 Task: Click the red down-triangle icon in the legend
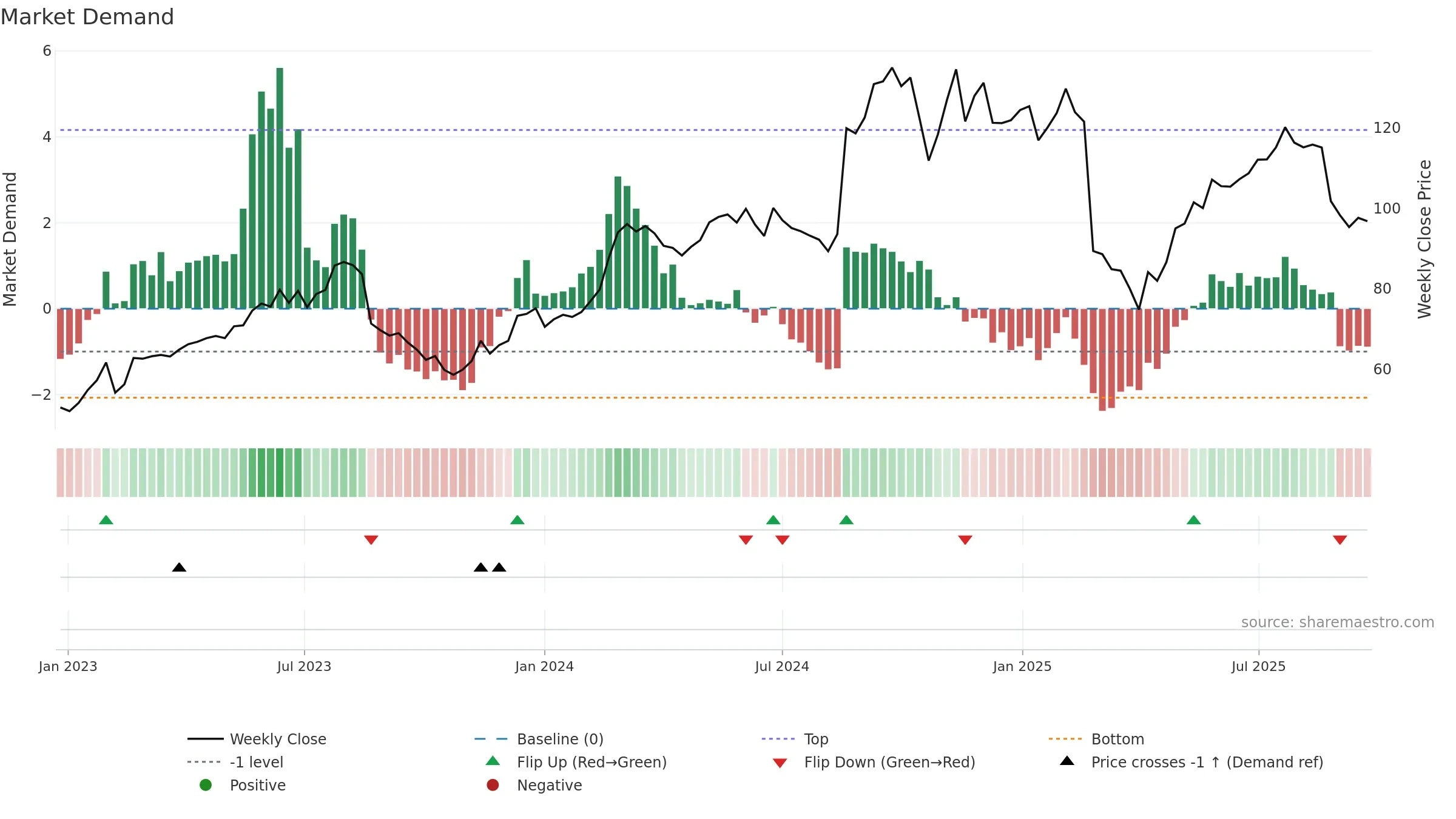[x=780, y=763]
